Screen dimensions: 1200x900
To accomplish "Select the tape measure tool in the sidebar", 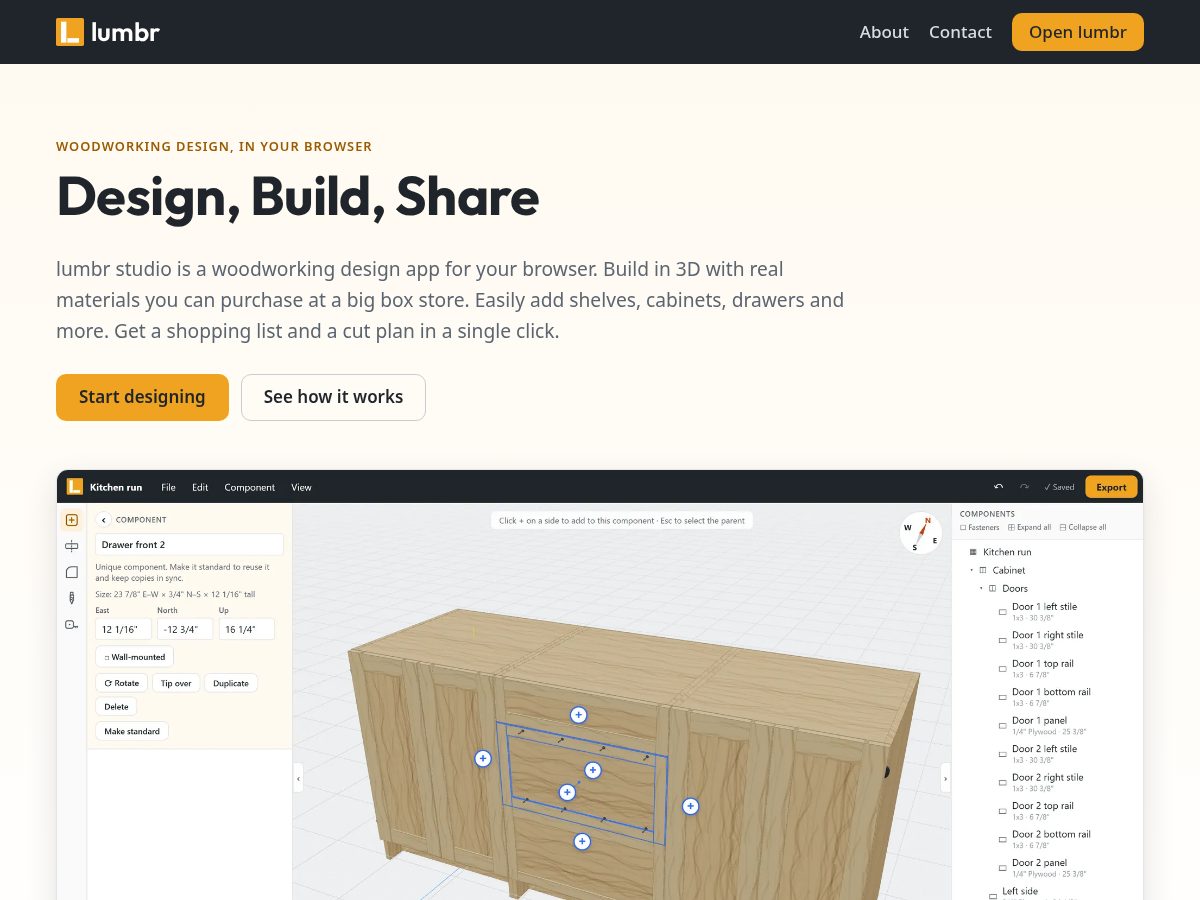I will click(71, 624).
